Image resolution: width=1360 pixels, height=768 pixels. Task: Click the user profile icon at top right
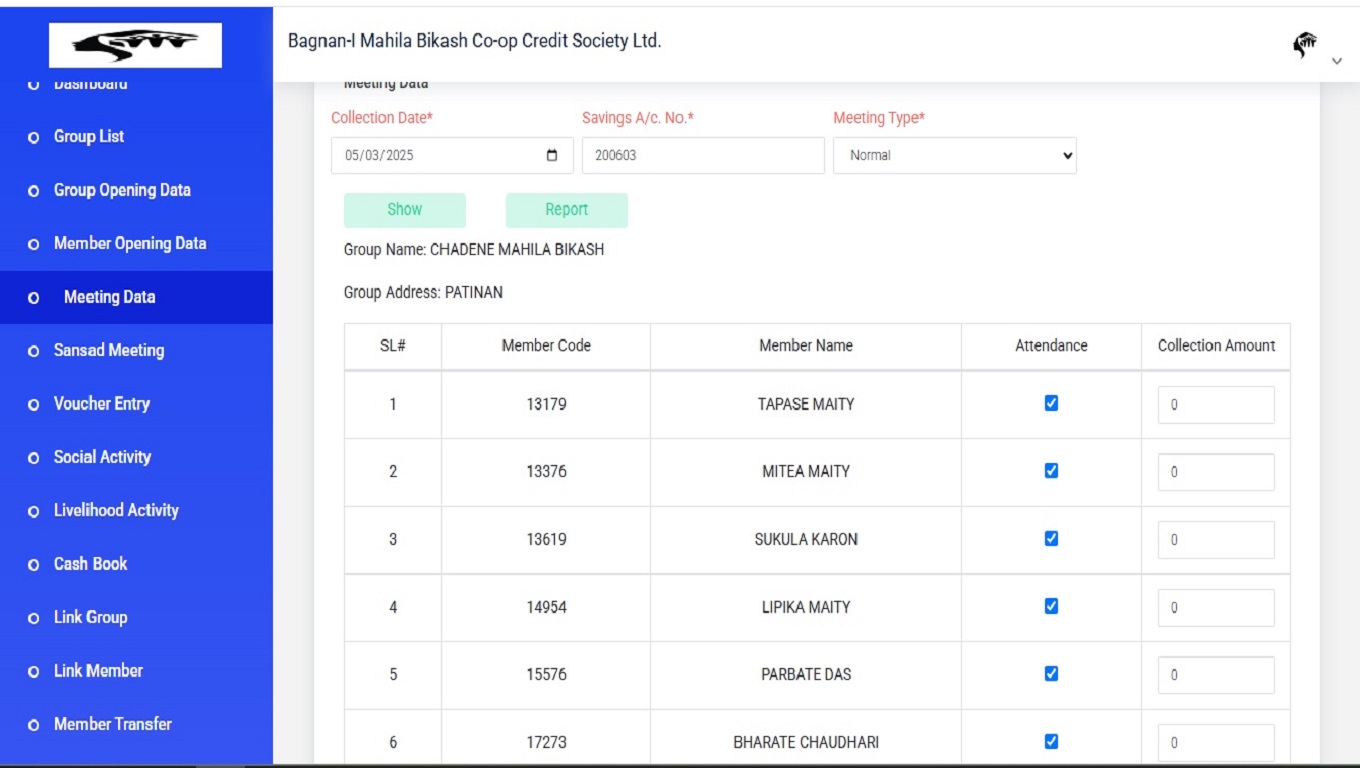tap(1305, 45)
